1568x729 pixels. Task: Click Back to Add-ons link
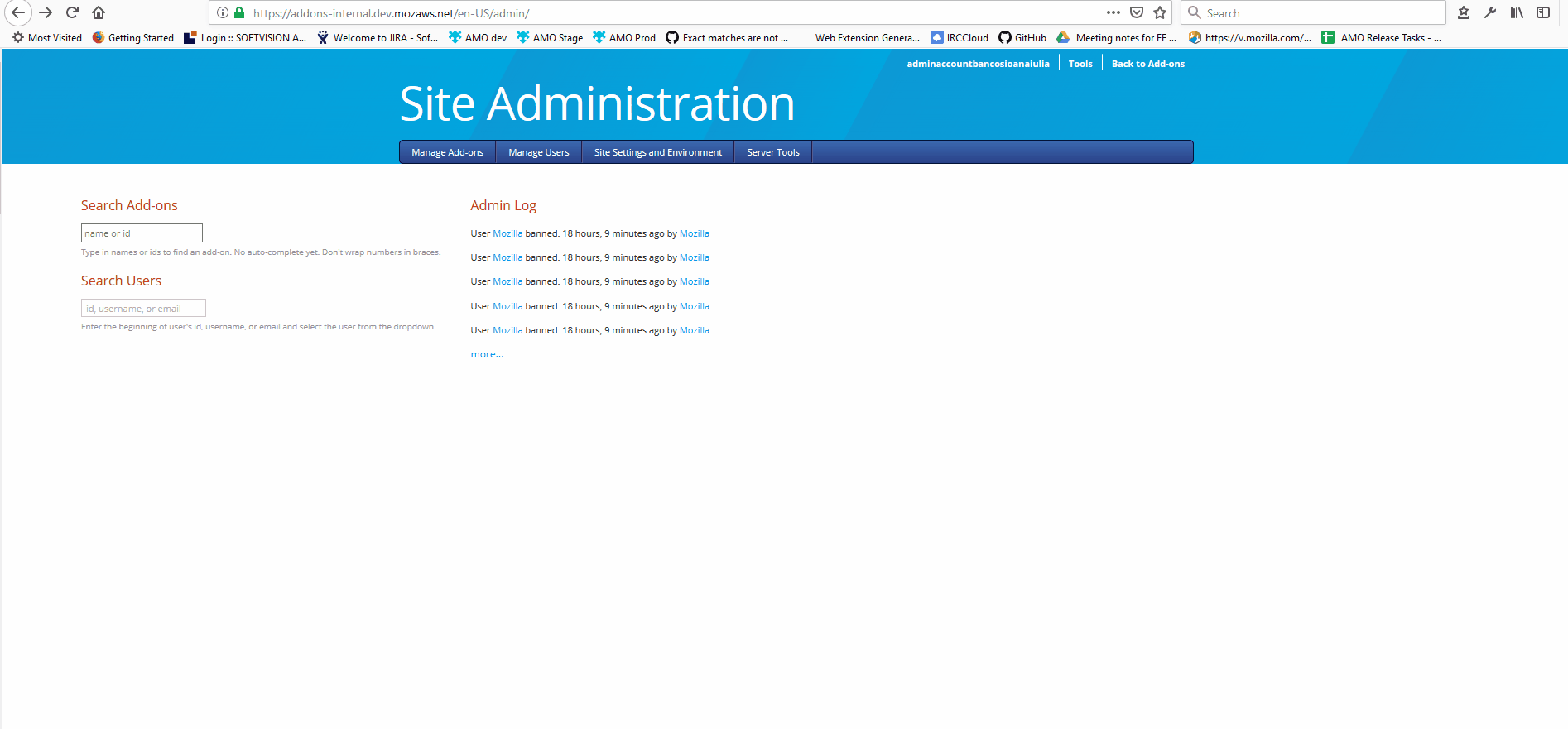tap(1147, 64)
